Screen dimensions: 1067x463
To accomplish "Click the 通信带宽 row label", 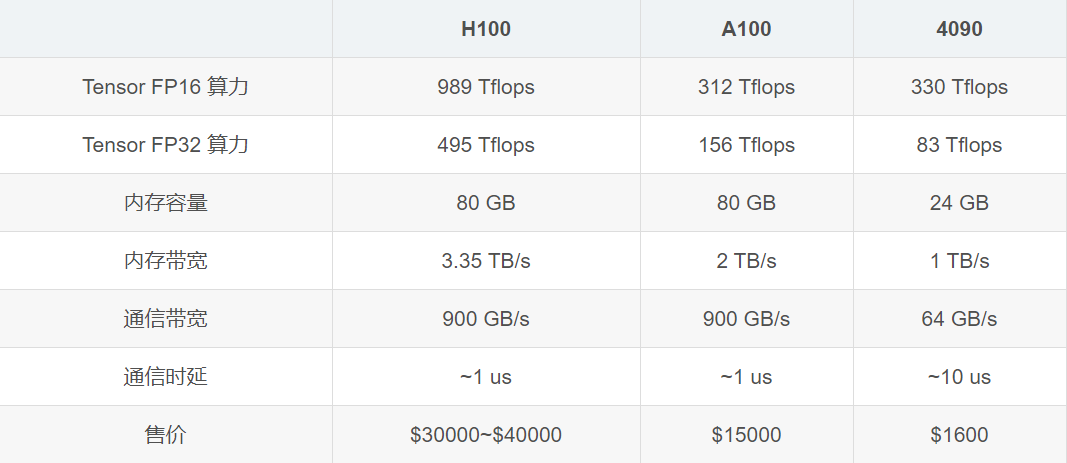I will click(x=166, y=319).
